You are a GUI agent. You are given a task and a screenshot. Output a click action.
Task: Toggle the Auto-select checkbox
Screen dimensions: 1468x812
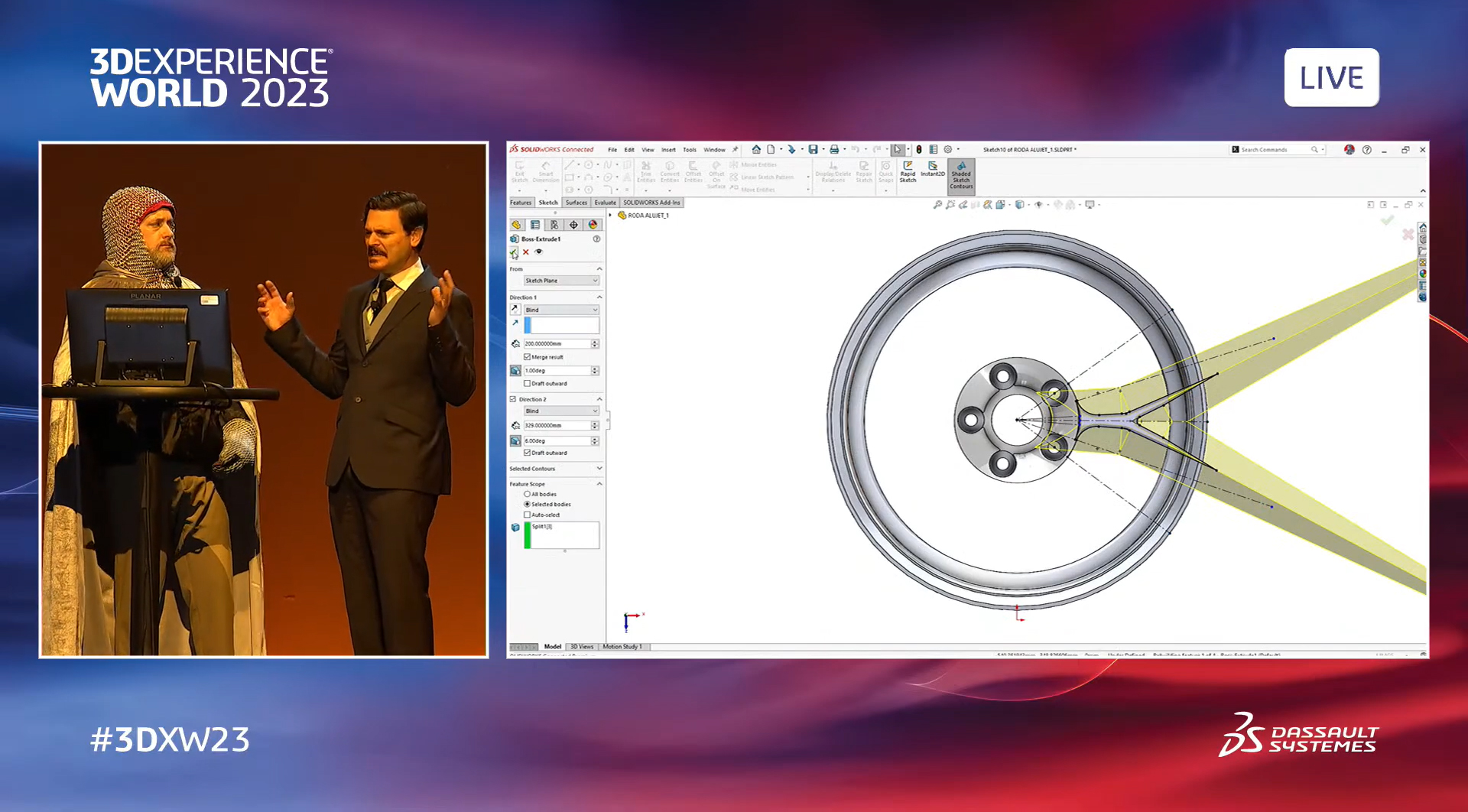[x=528, y=515]
